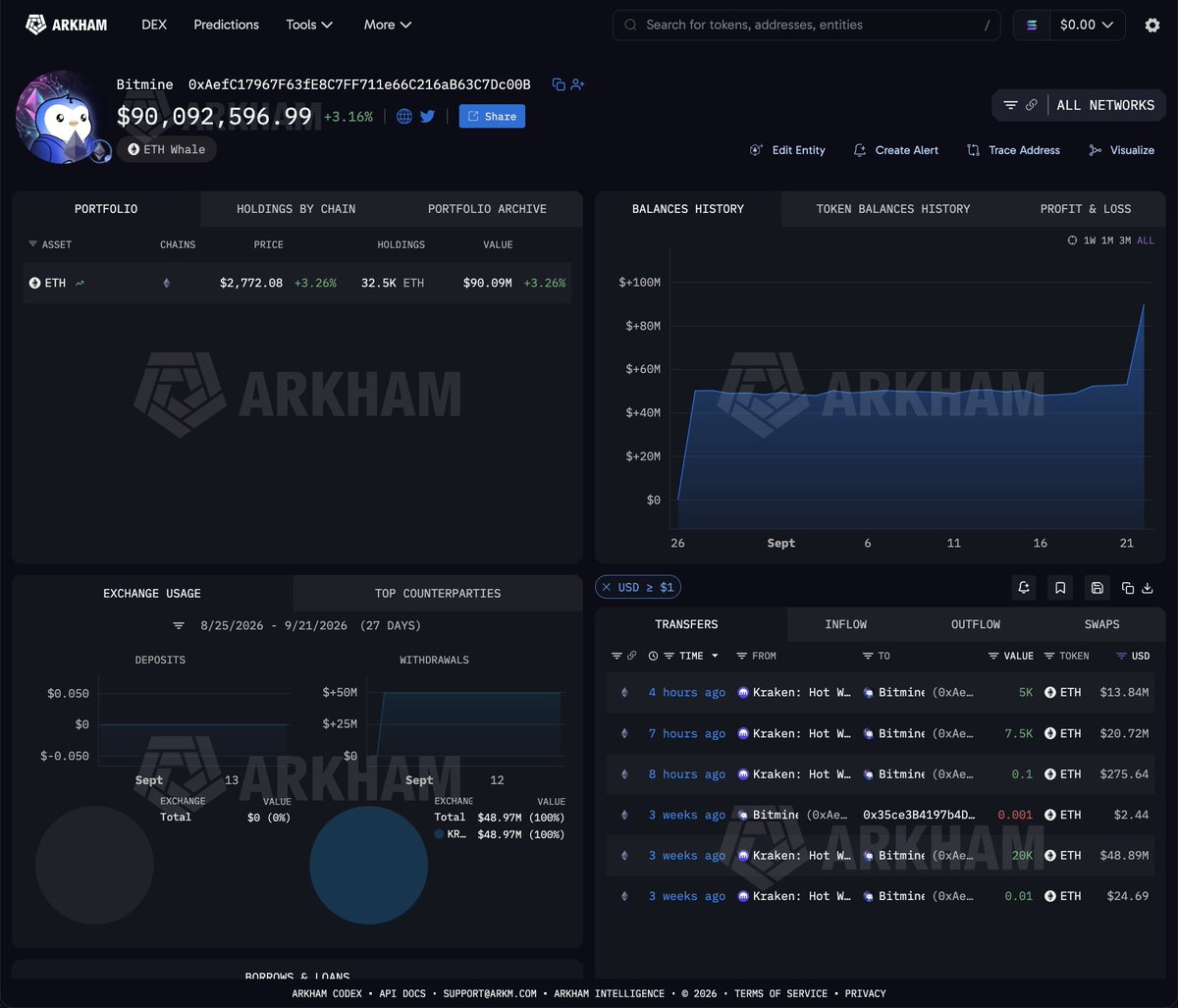
Task: Switch to SWAPS tab
Action: [x=1102, y=624]
